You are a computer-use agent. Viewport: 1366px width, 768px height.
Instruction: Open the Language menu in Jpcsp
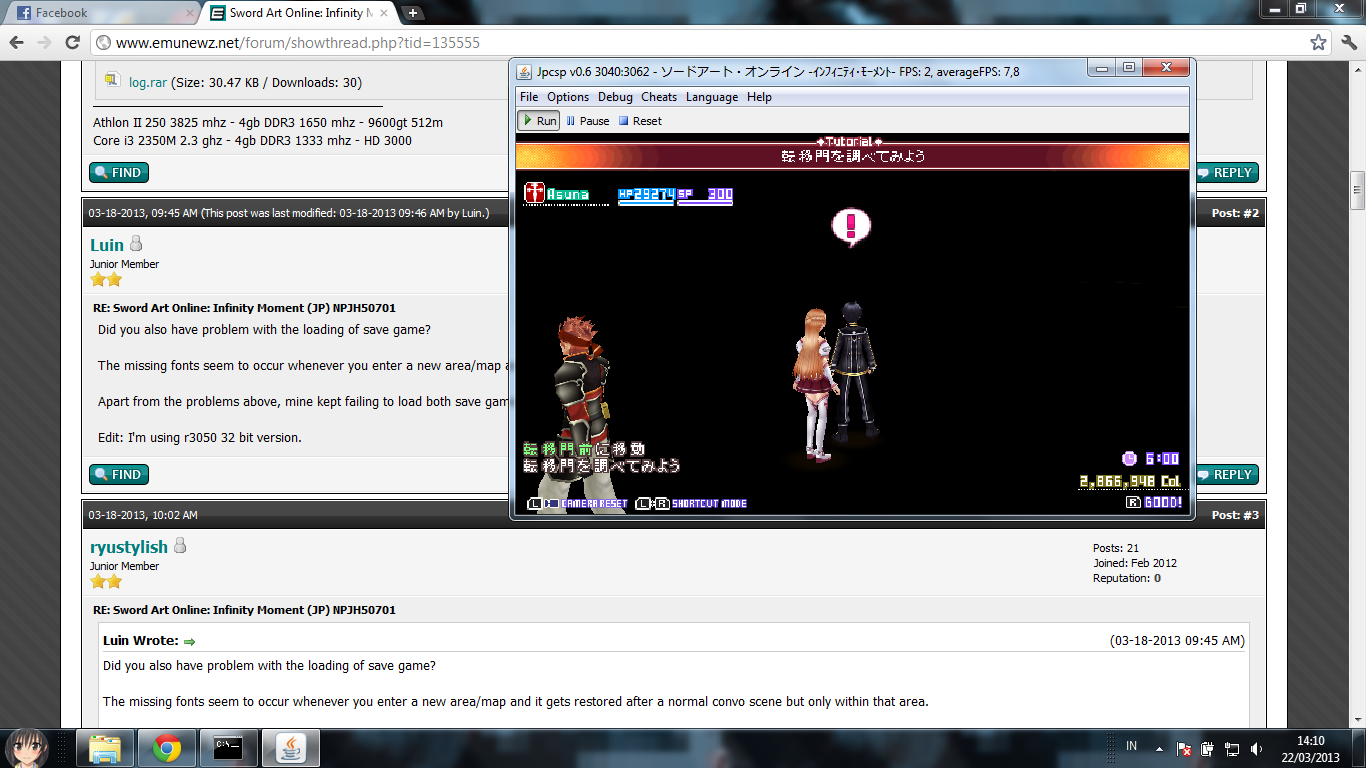pyautogui.click(x=712, y=97)
